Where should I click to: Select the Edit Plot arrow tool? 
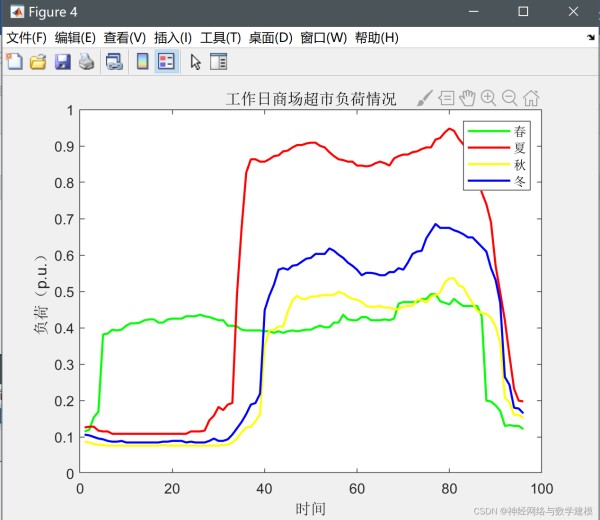point(196,62)
